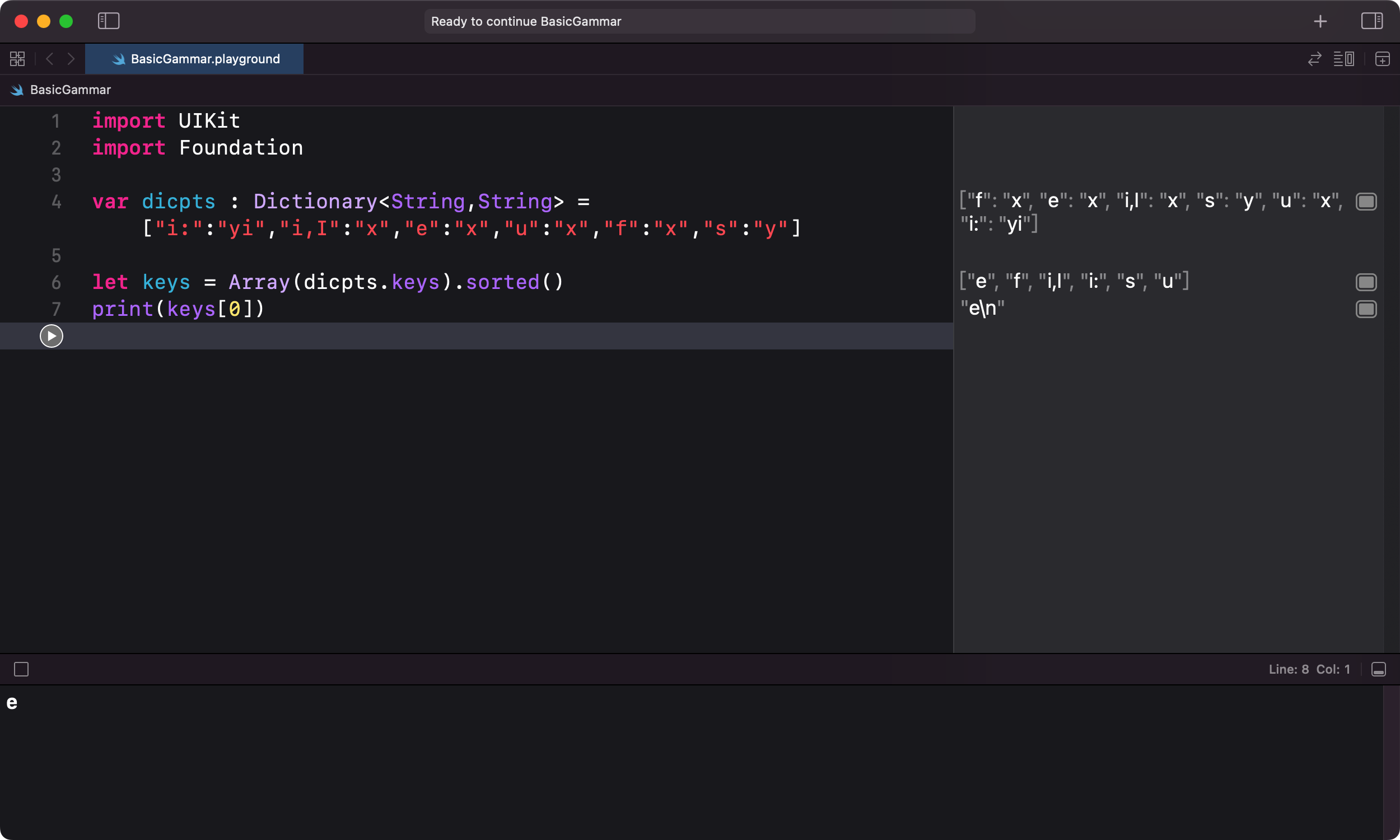Select the BasicGammar.playground tab
Viewport: 1400px width, 840px height.
coord(194,59)
